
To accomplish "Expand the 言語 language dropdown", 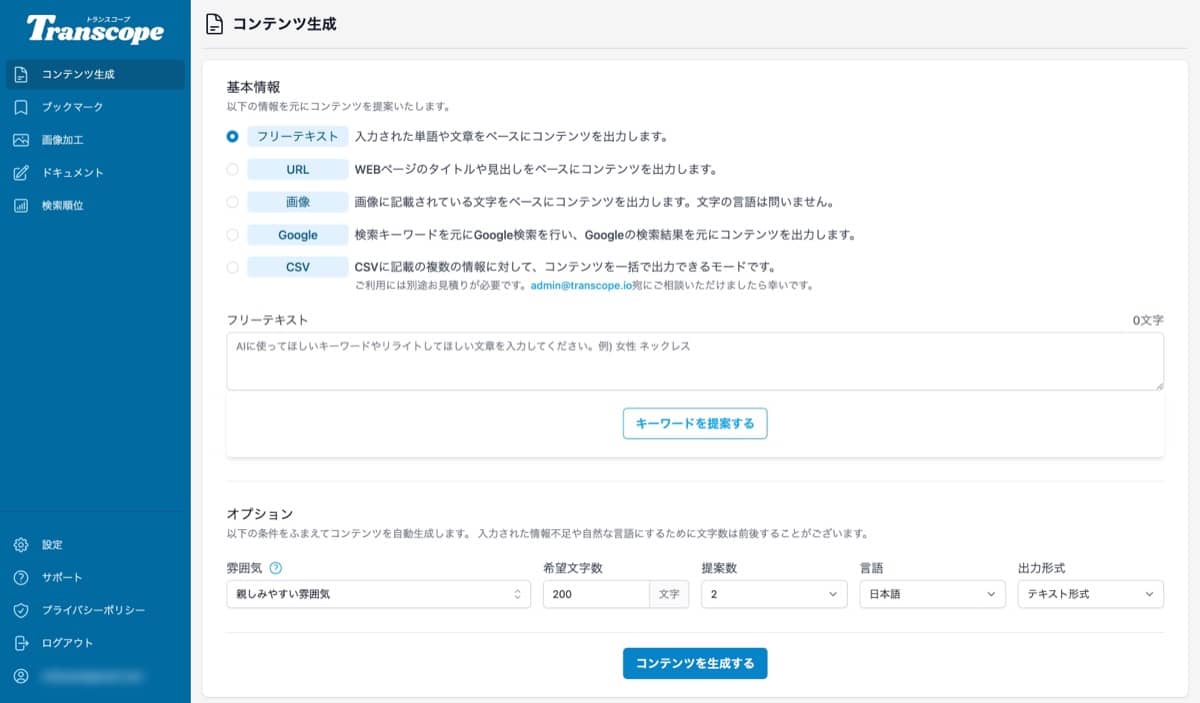I will click(932, 594).
